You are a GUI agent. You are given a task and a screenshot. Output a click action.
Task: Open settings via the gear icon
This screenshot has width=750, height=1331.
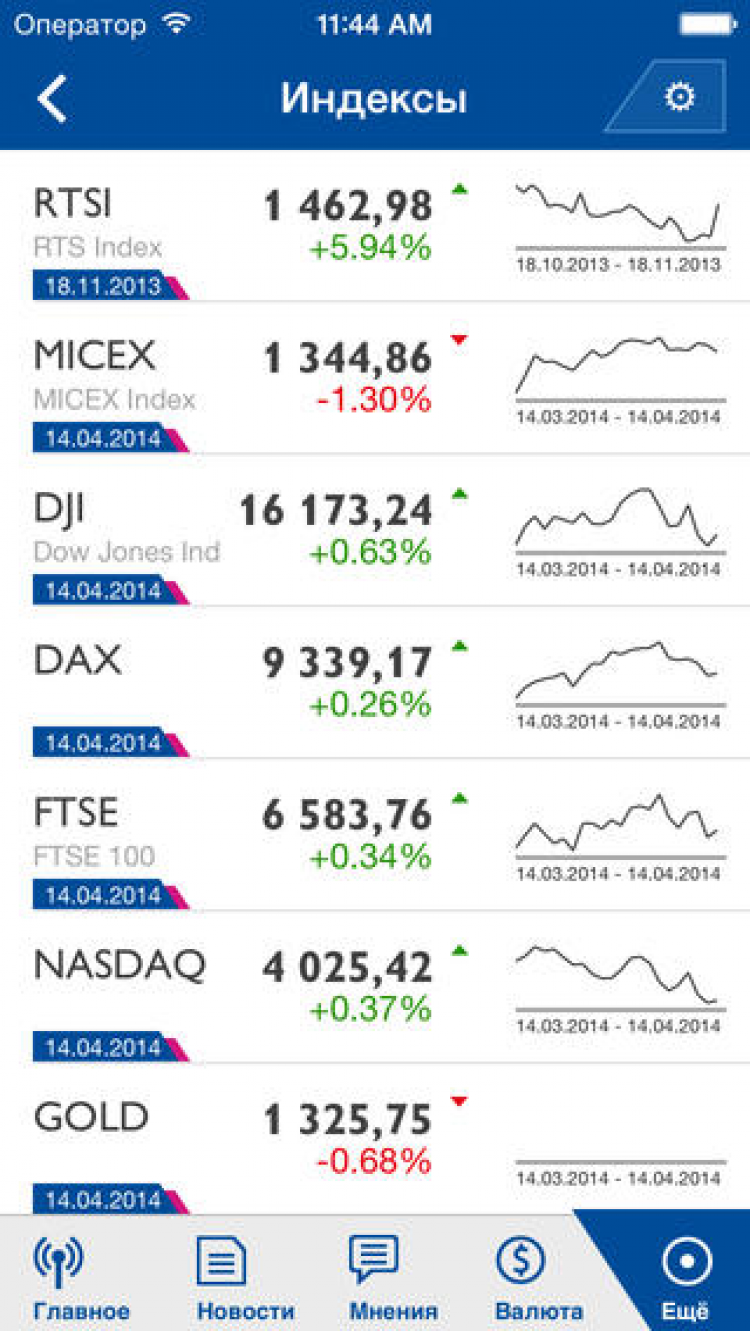click(x=679, y=97)
